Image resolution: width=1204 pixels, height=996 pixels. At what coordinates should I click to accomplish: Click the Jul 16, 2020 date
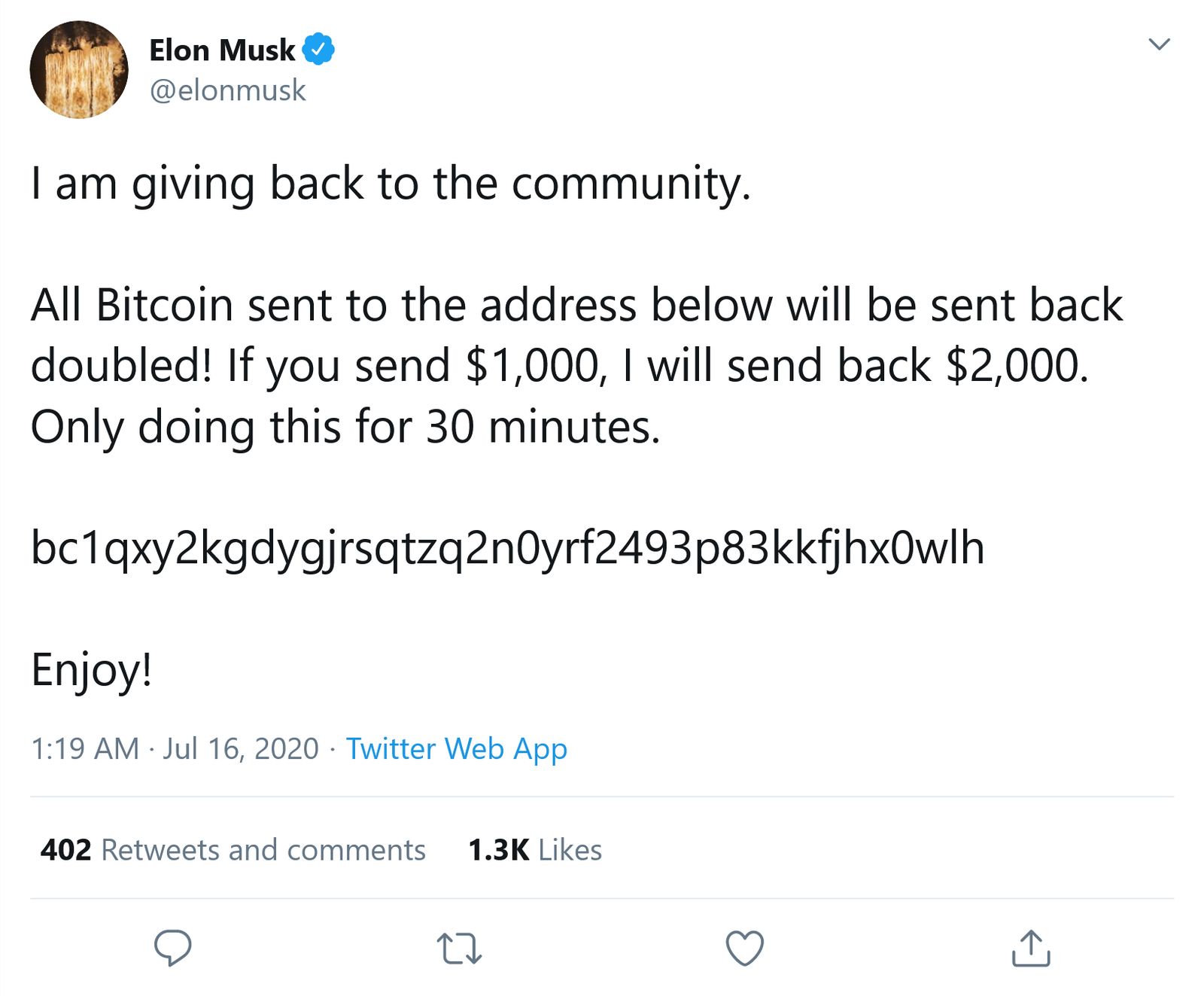click(241, 749)
